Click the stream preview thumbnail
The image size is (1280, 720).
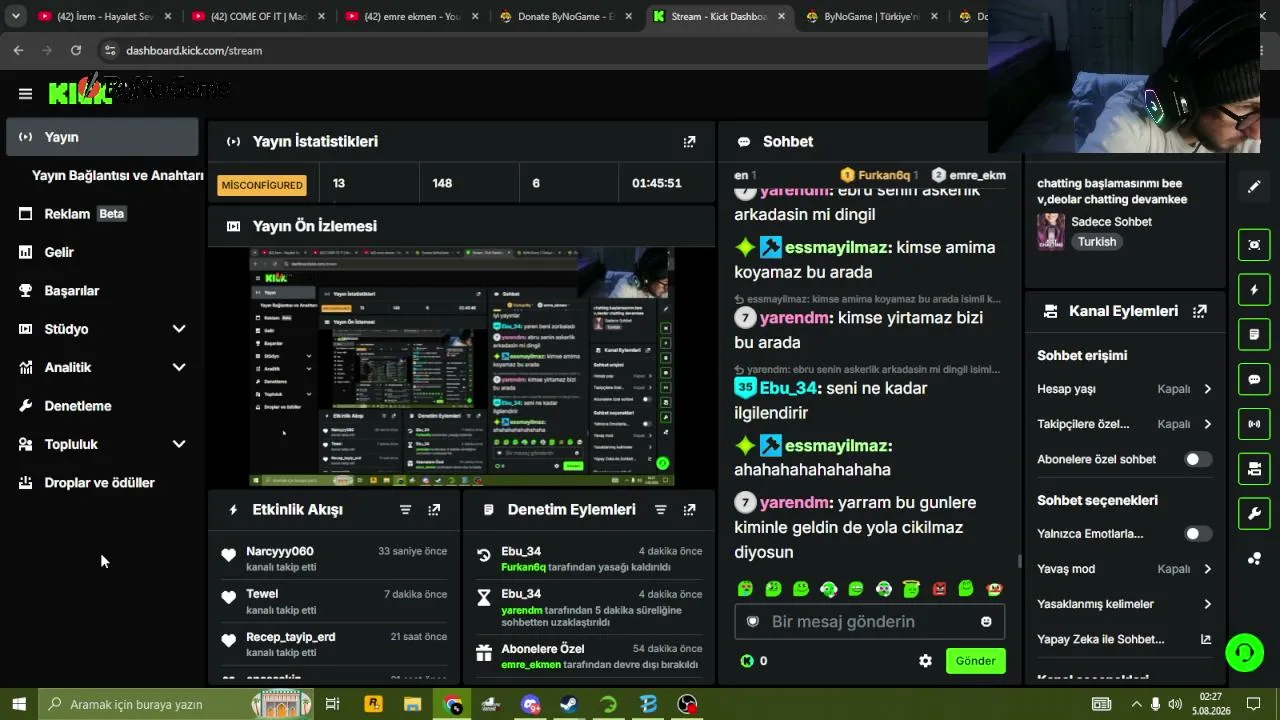(462, 367)
